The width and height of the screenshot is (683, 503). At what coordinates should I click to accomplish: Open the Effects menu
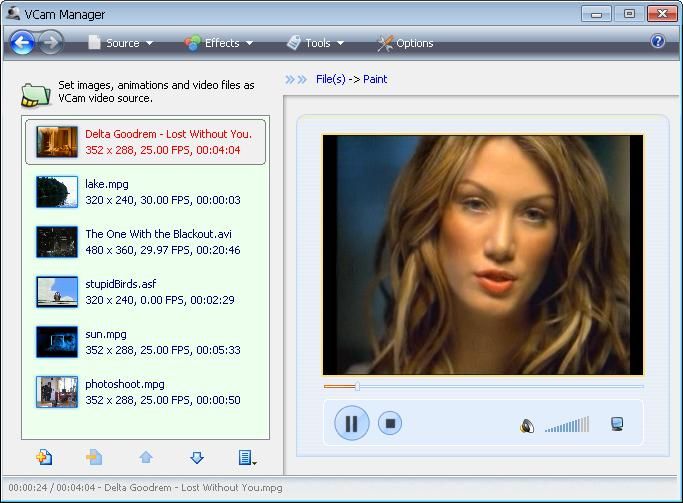click(219, 43)
